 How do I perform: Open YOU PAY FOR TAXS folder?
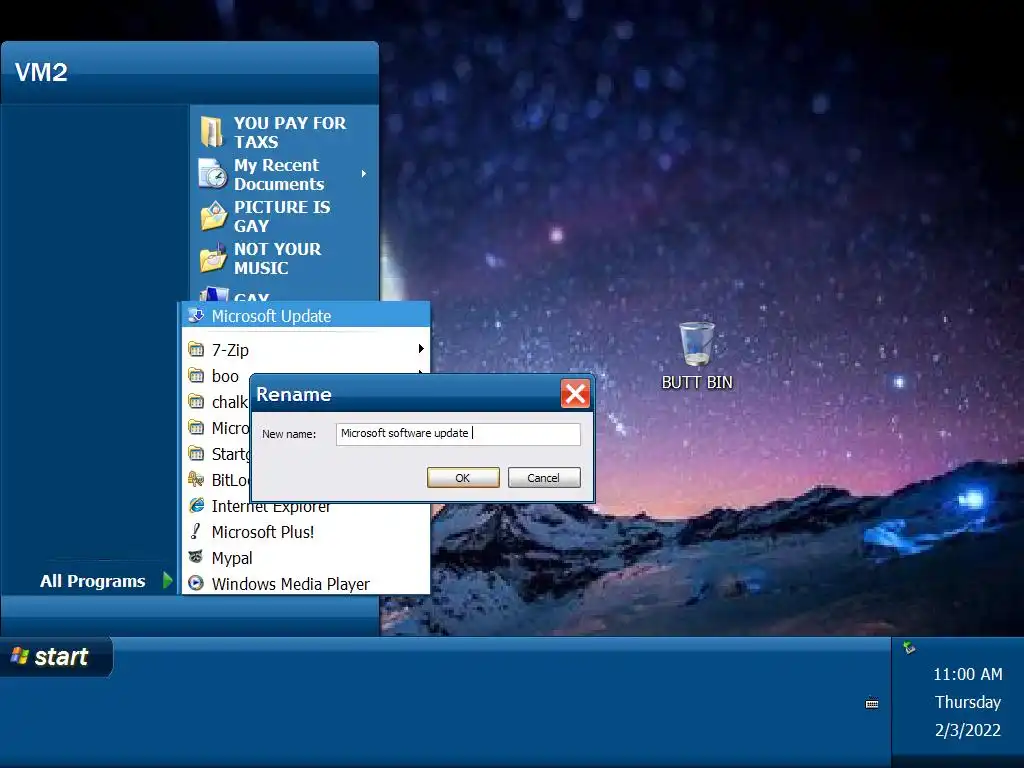(284, 133)
